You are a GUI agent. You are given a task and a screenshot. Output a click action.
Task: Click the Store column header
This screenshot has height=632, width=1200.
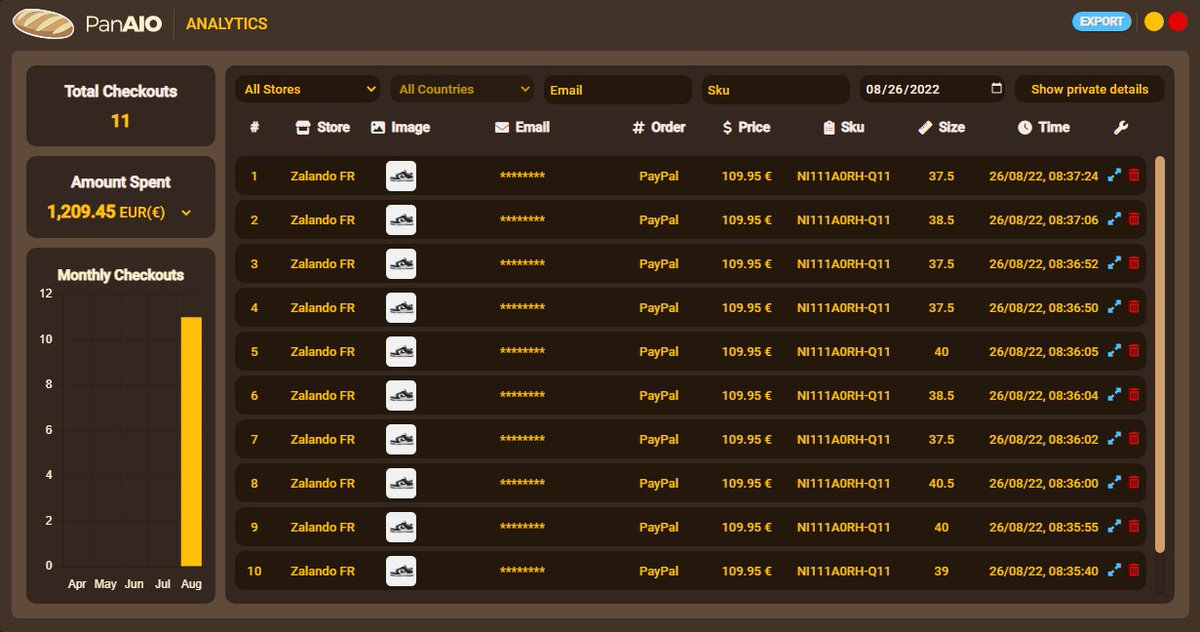323,127
